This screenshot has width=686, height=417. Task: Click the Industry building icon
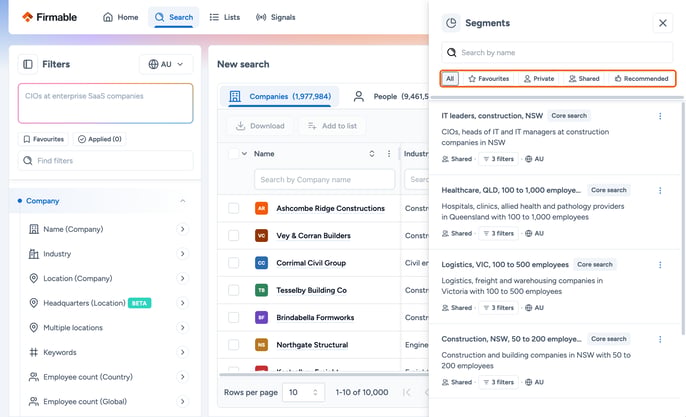(x=34, y=254)
